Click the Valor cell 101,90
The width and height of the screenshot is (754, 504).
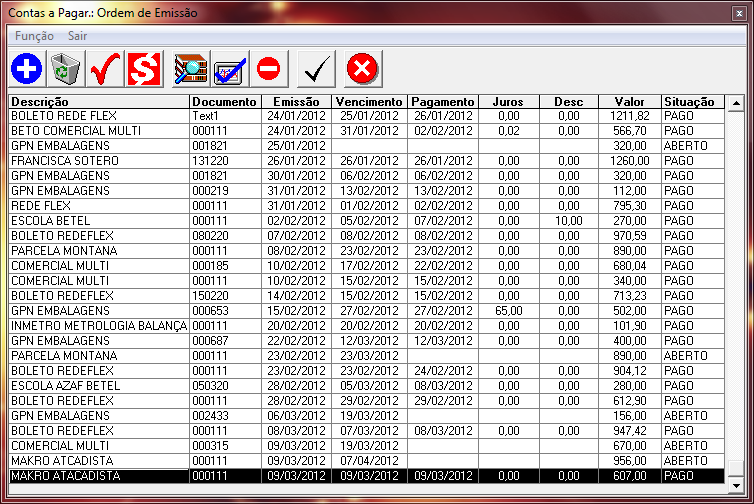pyautogui.click(x=629, y=326)
